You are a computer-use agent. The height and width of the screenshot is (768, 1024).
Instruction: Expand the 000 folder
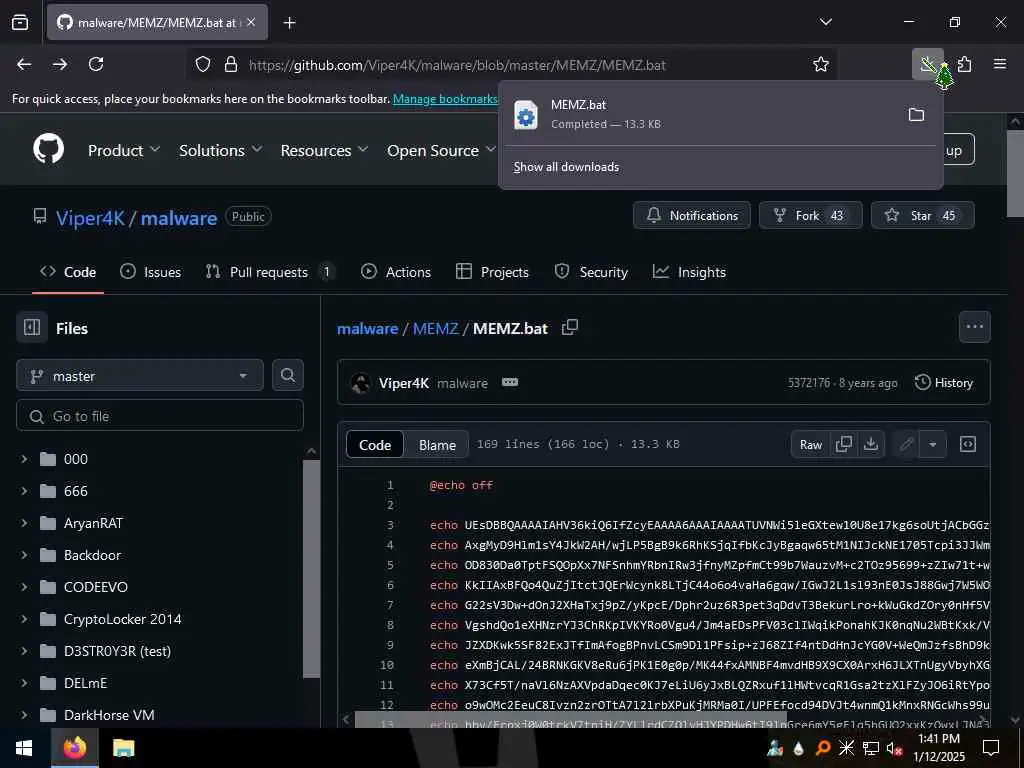(24, 459)
